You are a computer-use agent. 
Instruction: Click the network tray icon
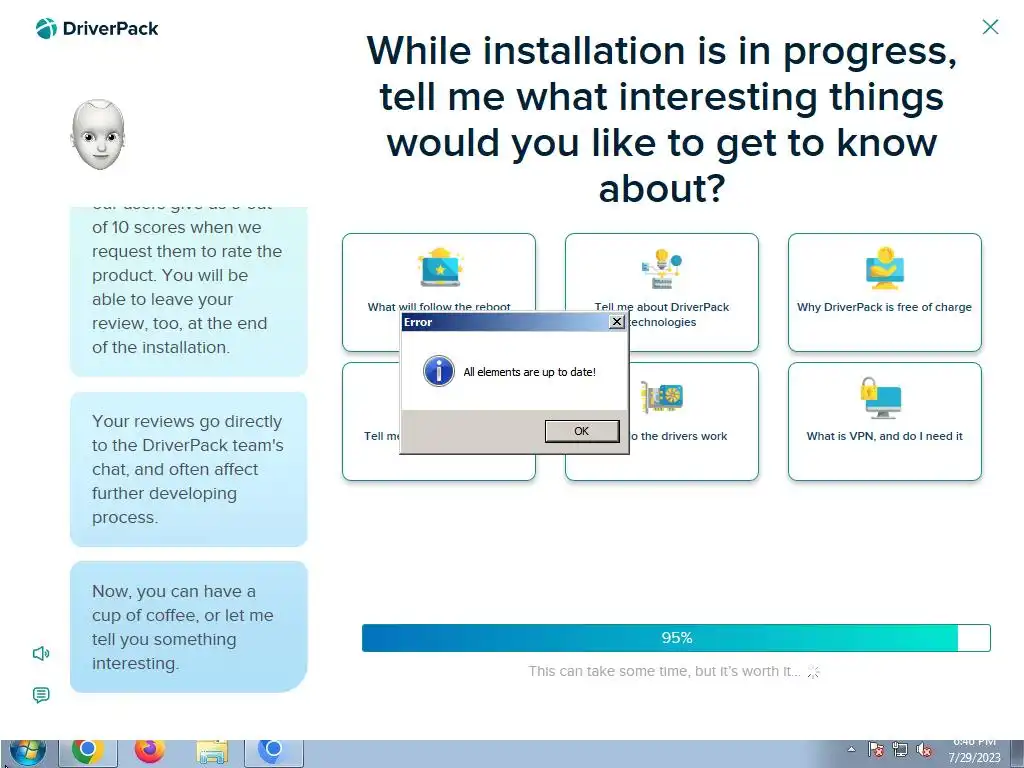click(x=900, y=750)
